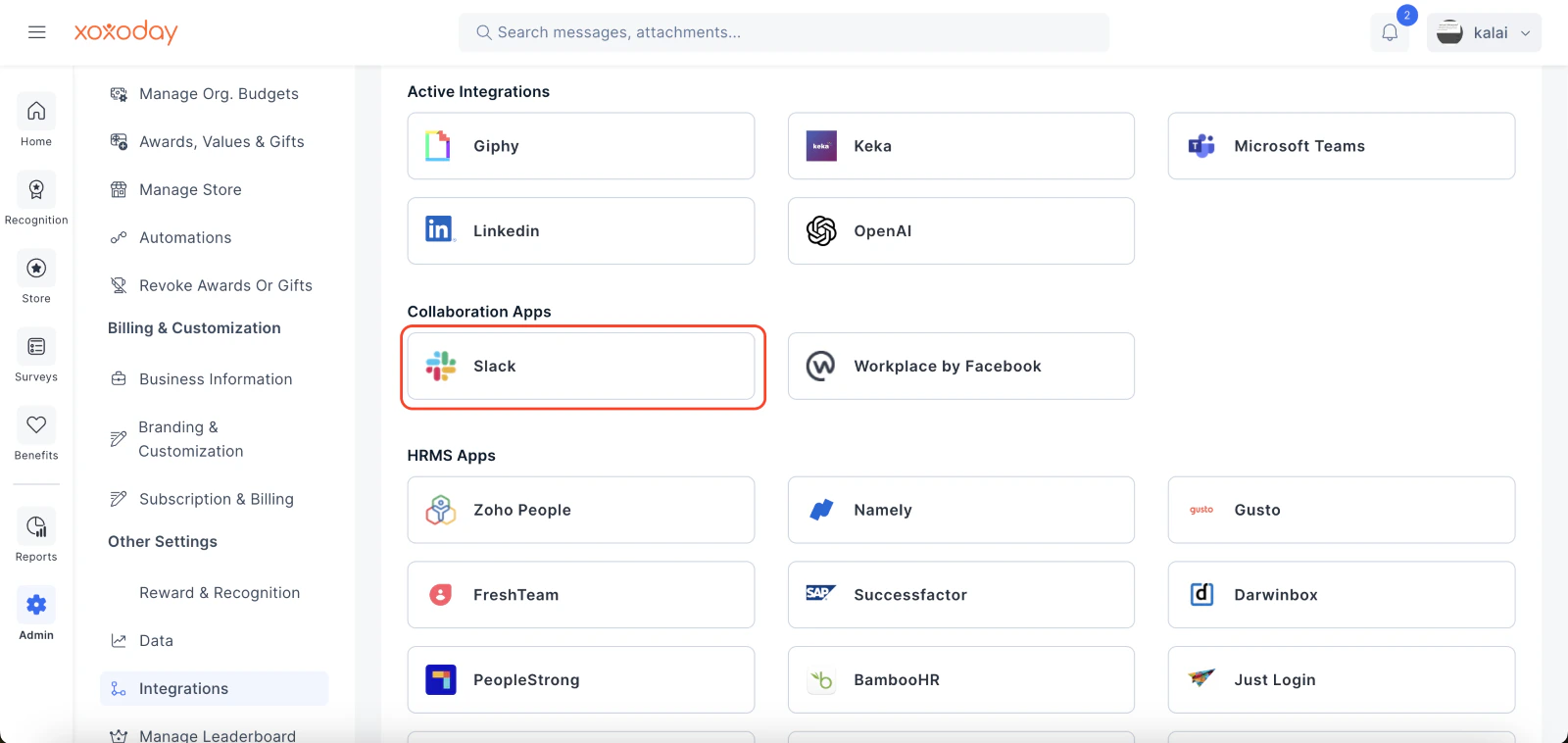Click the PeopleStrong logo icon

tap(441, 680)
